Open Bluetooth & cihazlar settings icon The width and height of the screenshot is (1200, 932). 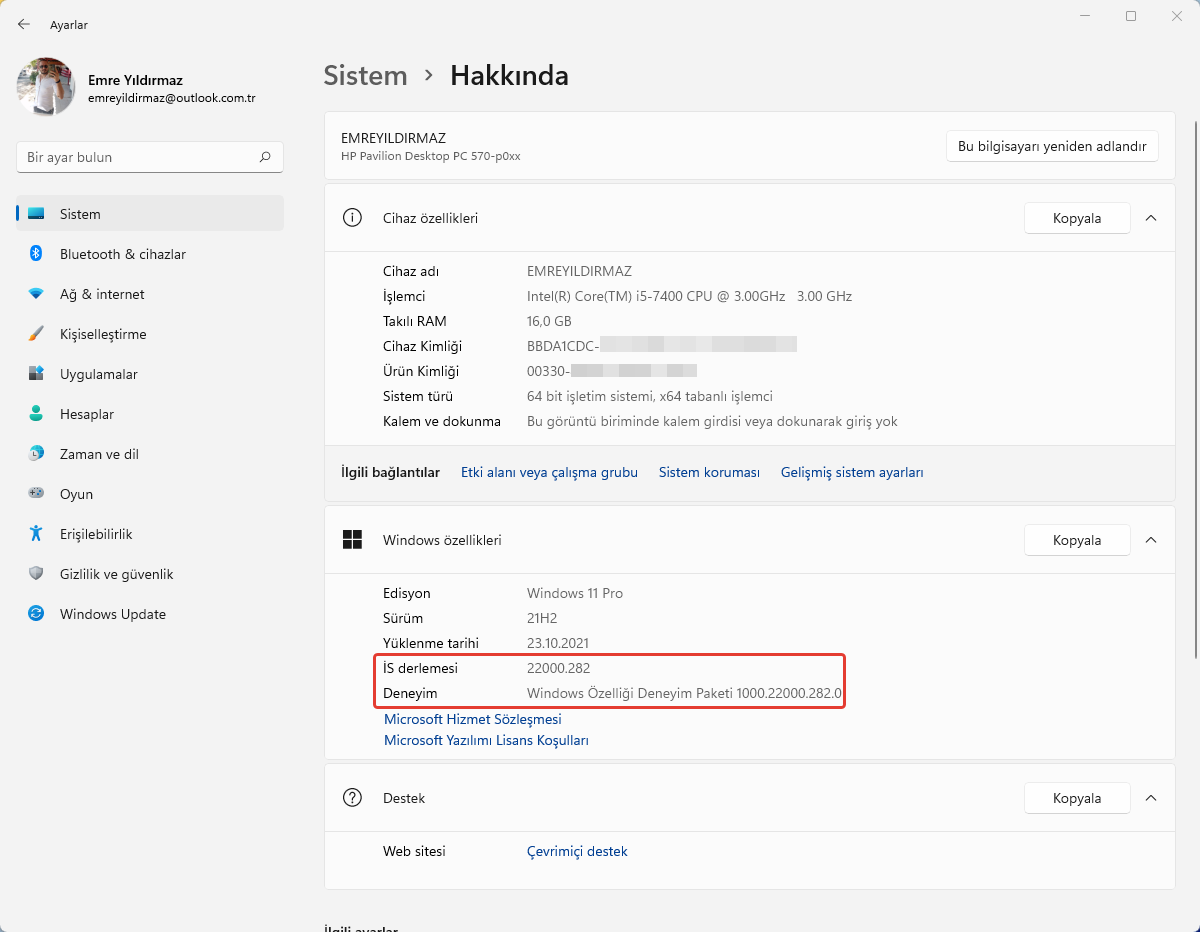pyautogui.click(x=36, y=254)
